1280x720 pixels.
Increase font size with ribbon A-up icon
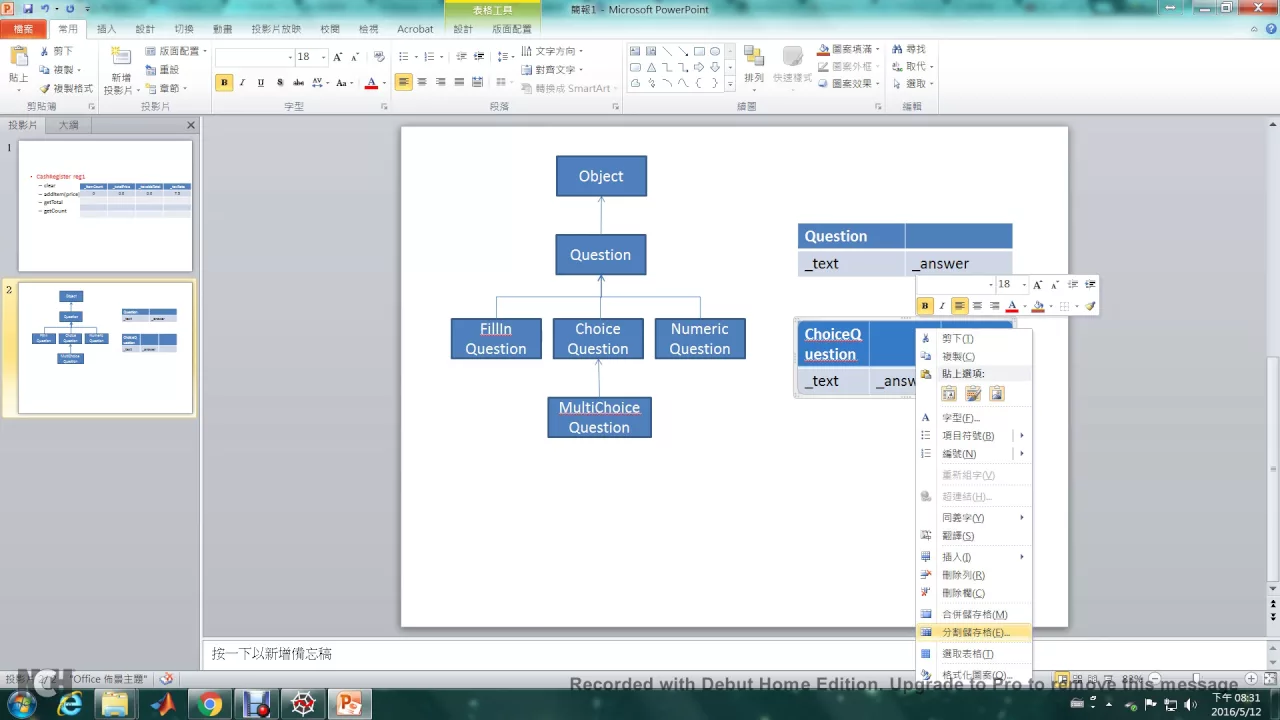click(x=338, y=57)
